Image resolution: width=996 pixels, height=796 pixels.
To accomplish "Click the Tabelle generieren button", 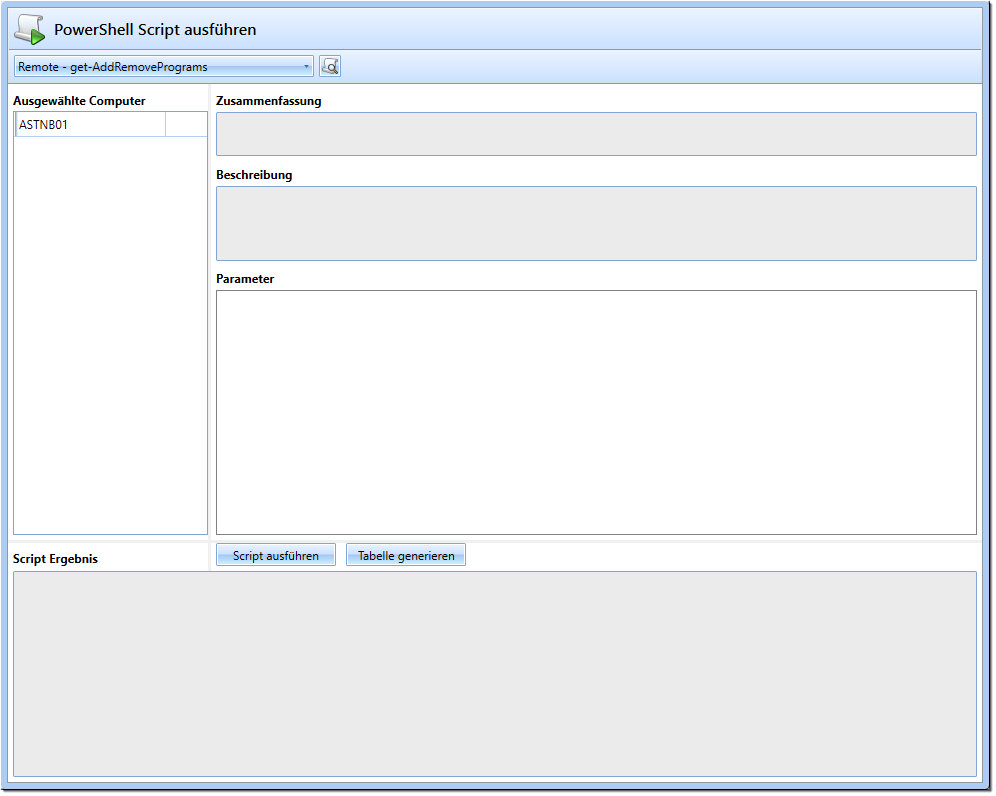I will [x=406, y=556].
